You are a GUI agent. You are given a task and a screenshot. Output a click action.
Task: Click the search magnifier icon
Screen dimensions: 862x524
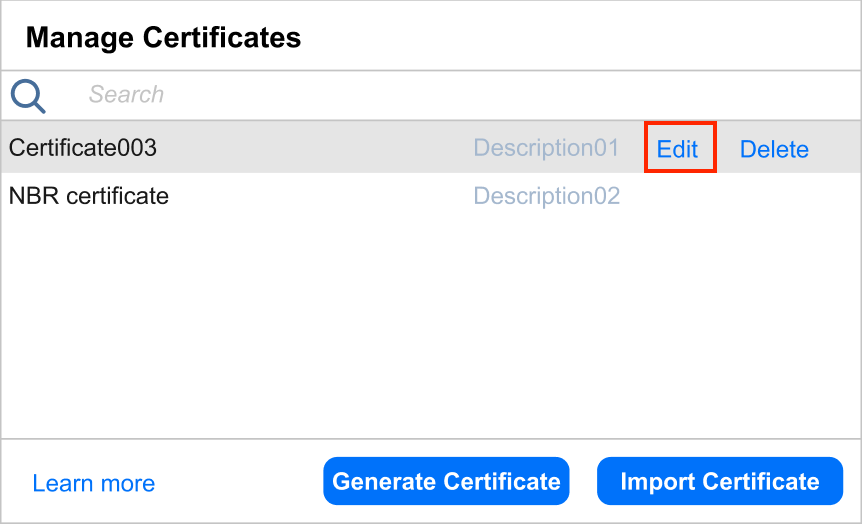(28, 96)
